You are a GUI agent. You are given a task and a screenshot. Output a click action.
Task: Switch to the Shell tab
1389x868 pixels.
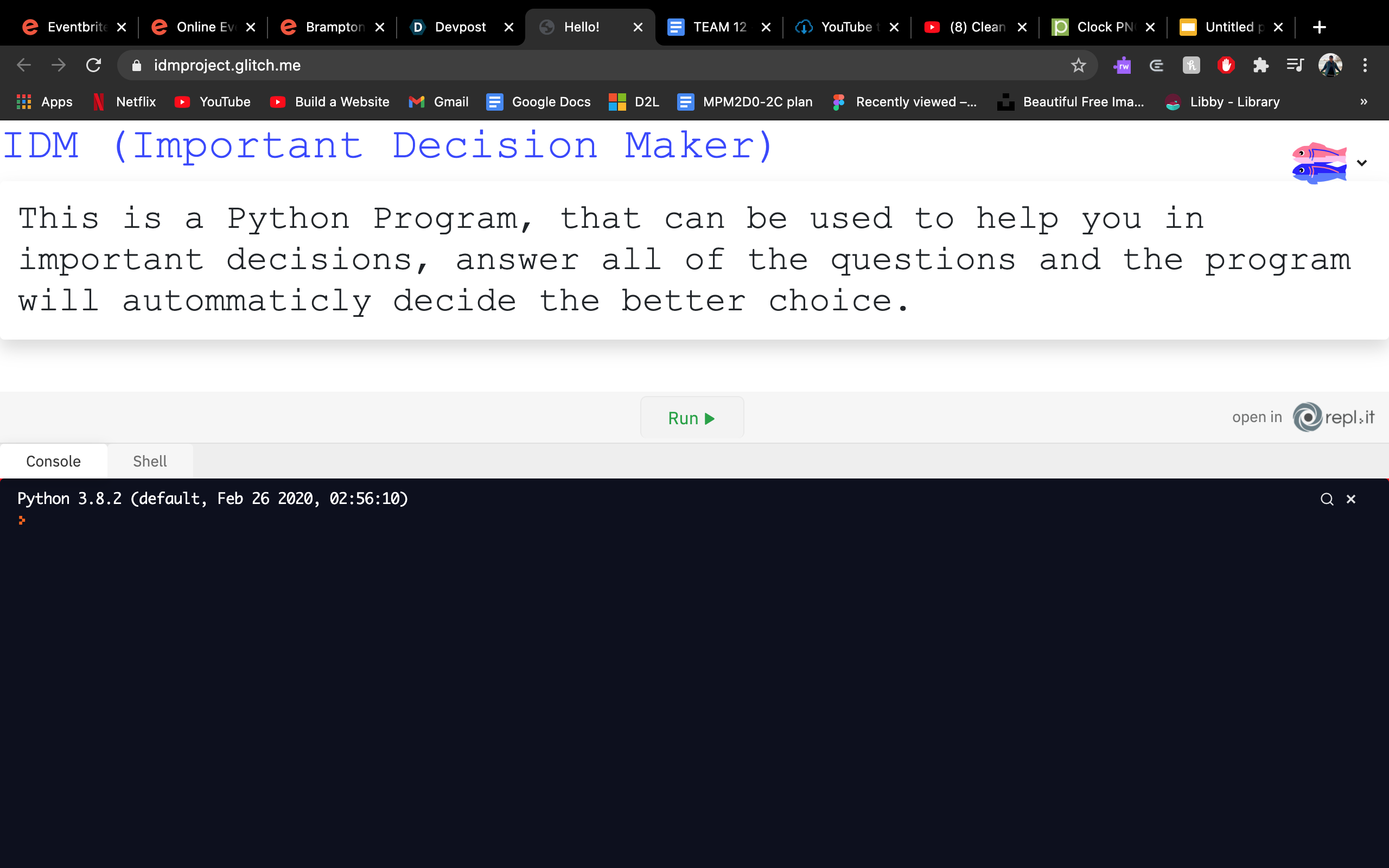[150, 461]
